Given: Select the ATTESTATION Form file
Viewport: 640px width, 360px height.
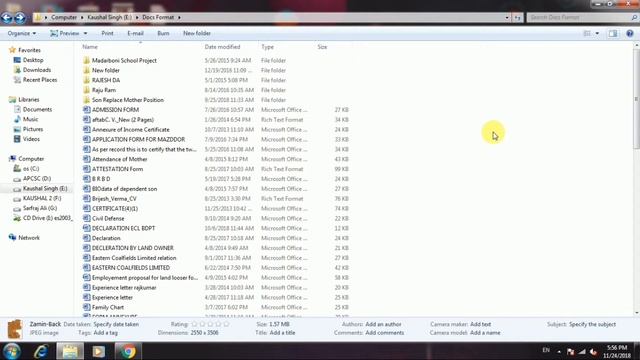Looking at the screenshot, I should [x=117, y=169].
